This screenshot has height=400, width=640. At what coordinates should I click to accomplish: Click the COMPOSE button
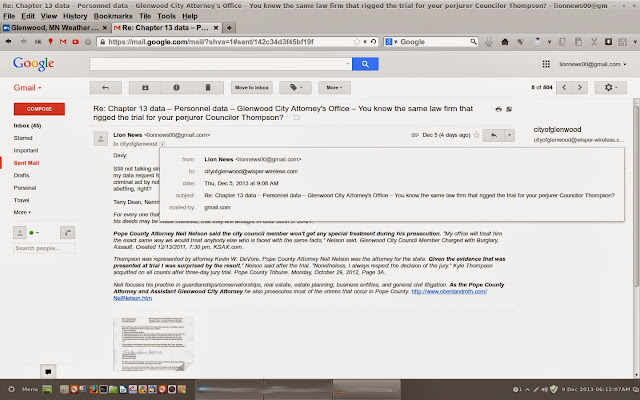tap(39, 109)
